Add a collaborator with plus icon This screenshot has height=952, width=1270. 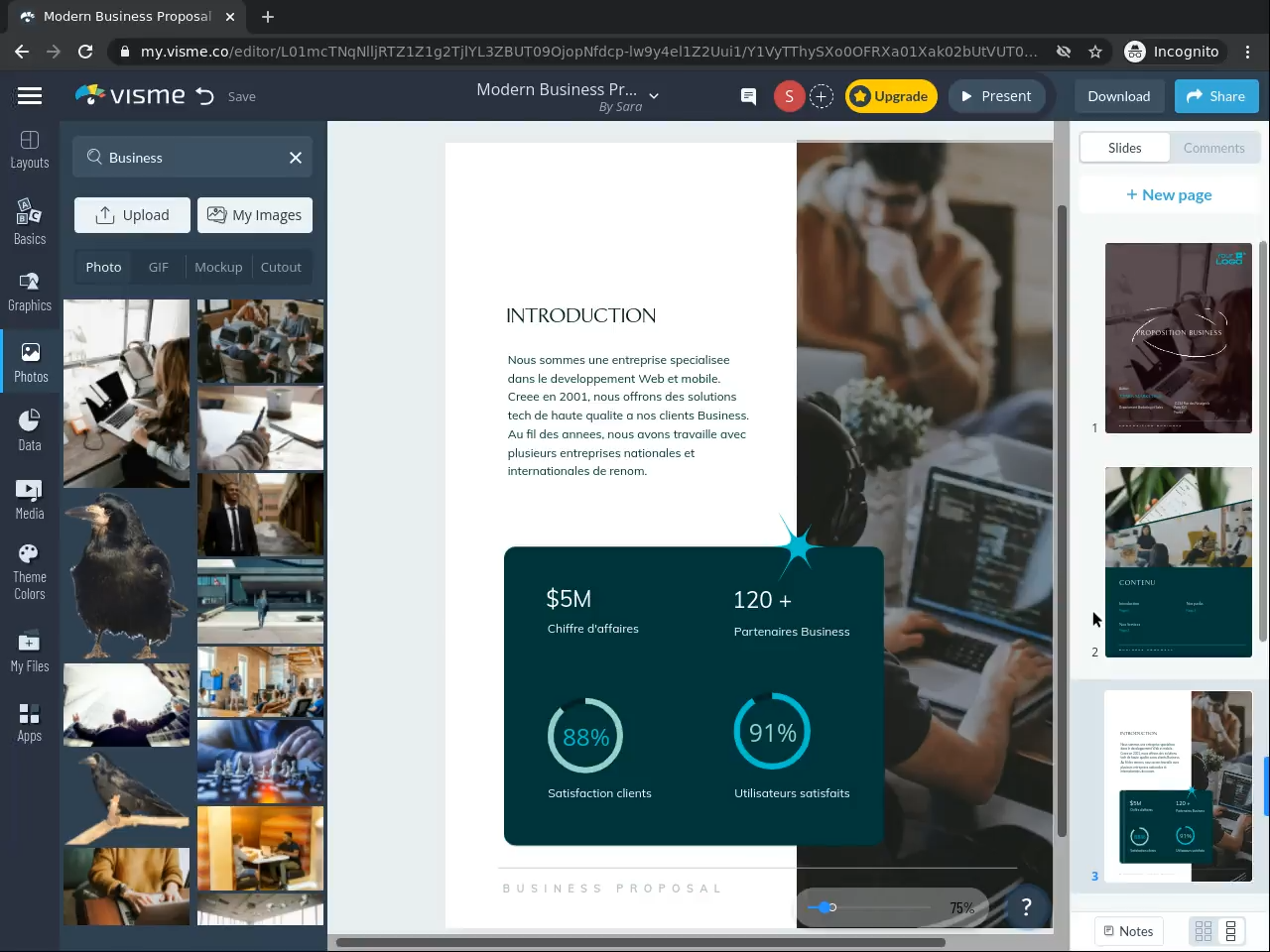(822, 96)
